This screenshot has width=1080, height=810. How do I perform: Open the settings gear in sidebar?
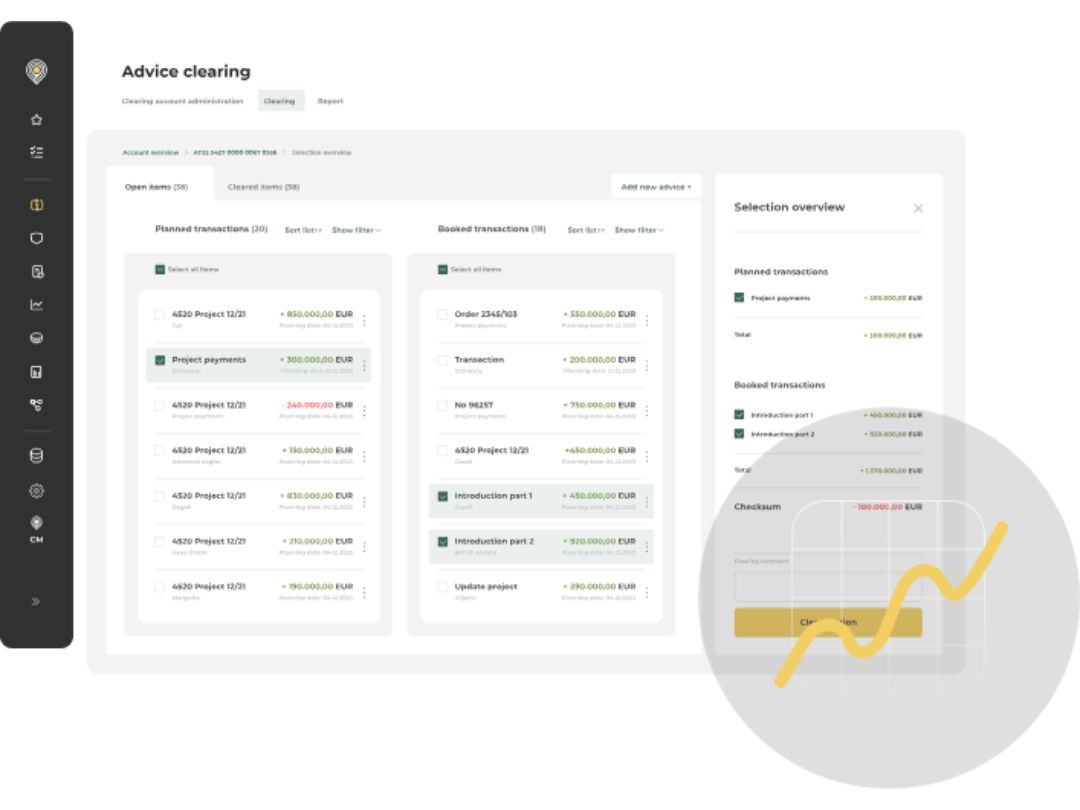37,490
